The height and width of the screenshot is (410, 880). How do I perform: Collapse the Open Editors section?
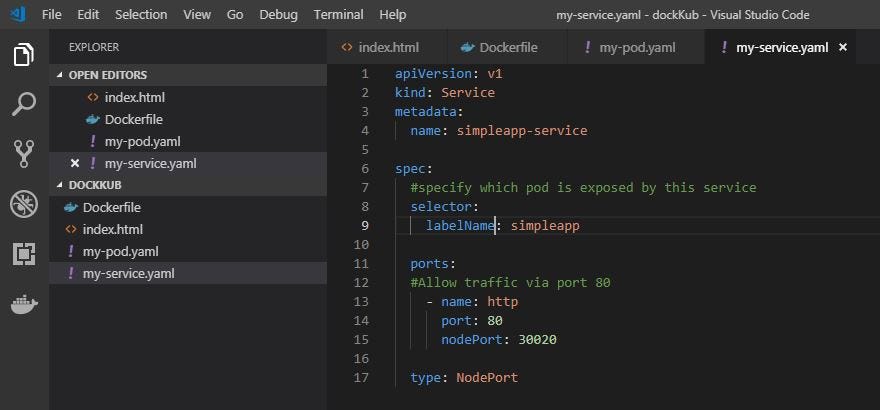(60, 75)
